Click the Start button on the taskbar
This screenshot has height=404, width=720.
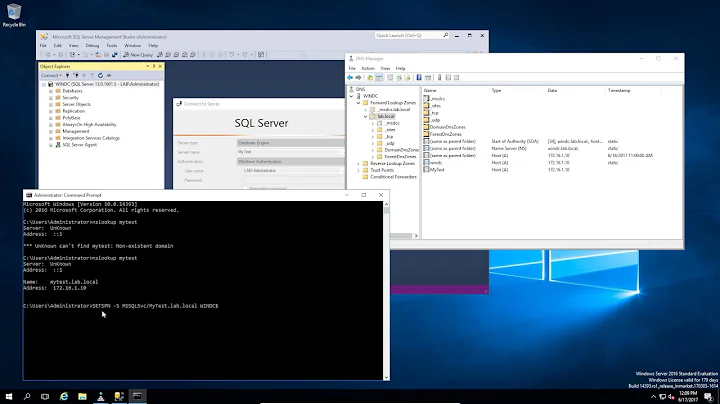point(9,396)
